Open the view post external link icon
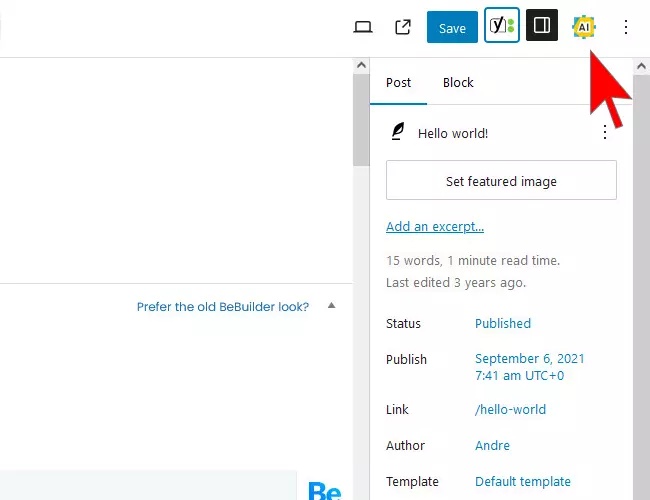 coord(403,27)
